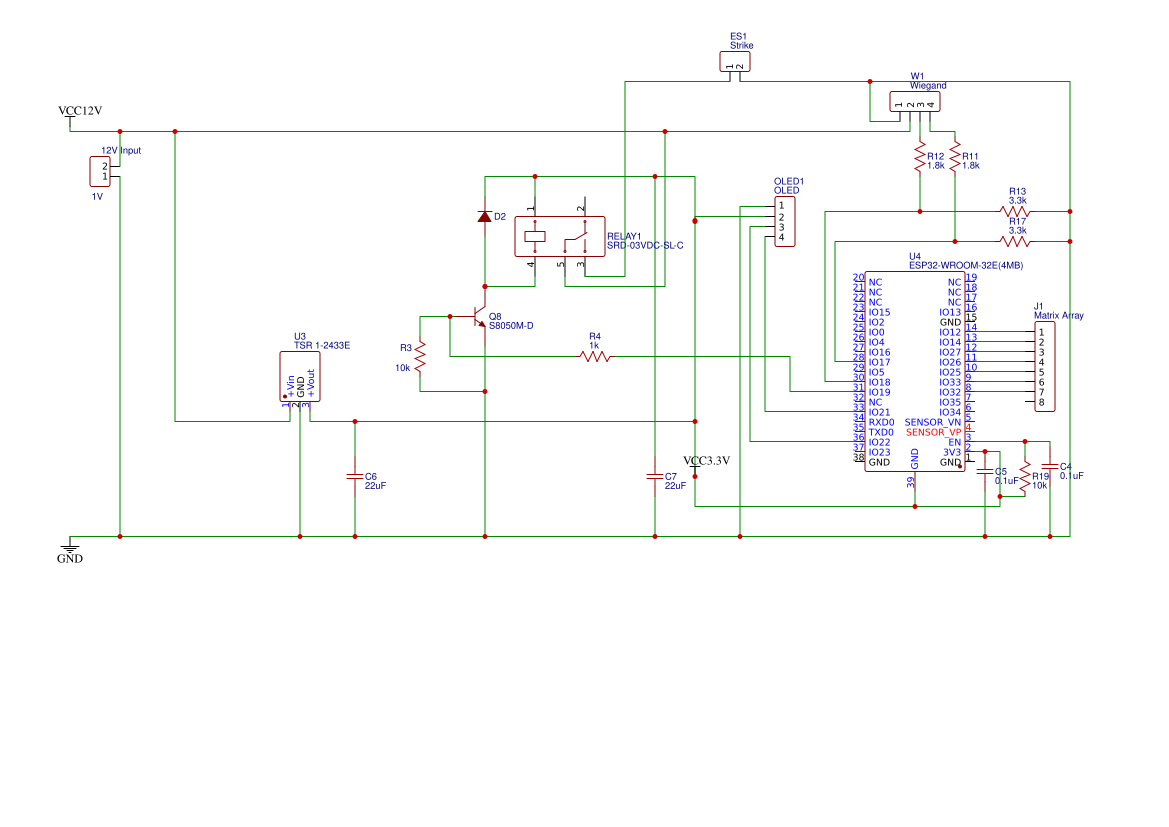Select the TXD0 pin label
Image resolution: width=1169 pixels, height=827 pixels.
pos(881,433)
